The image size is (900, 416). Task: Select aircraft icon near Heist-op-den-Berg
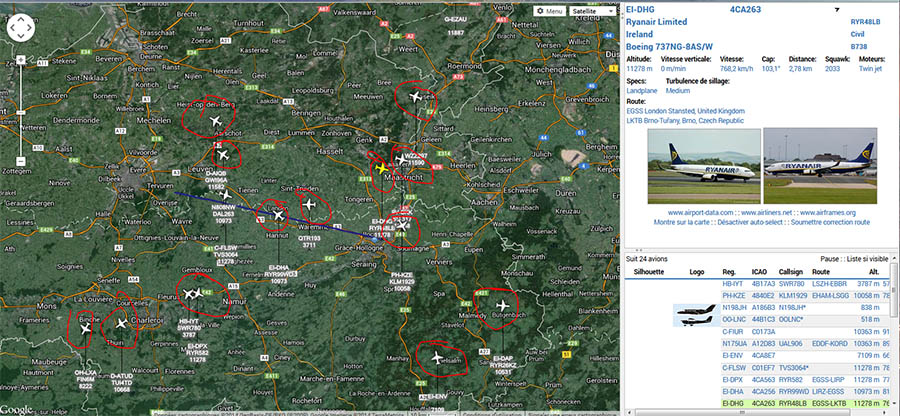(x=216, y=120)
